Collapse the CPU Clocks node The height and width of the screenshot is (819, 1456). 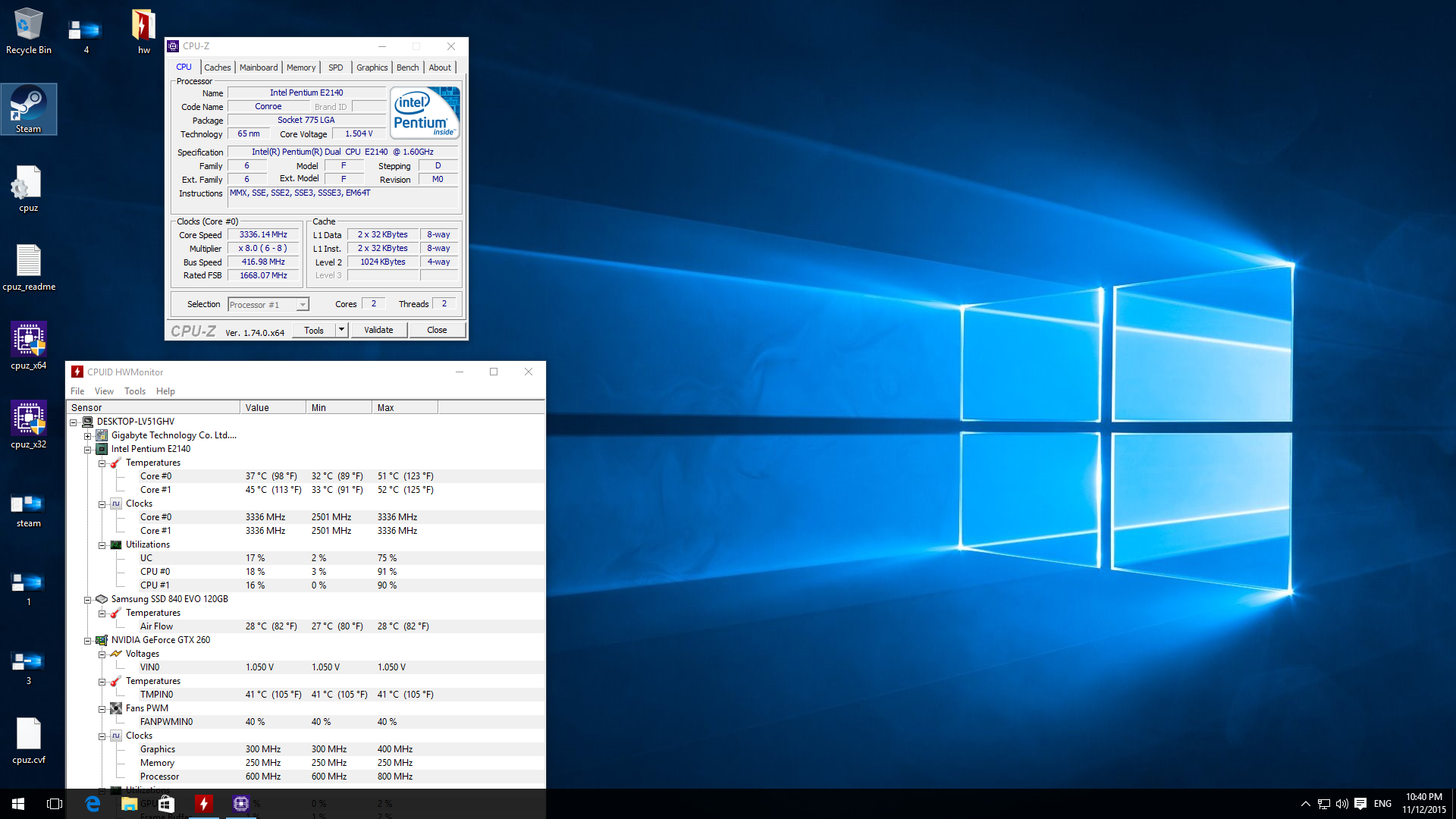(102, 504)
